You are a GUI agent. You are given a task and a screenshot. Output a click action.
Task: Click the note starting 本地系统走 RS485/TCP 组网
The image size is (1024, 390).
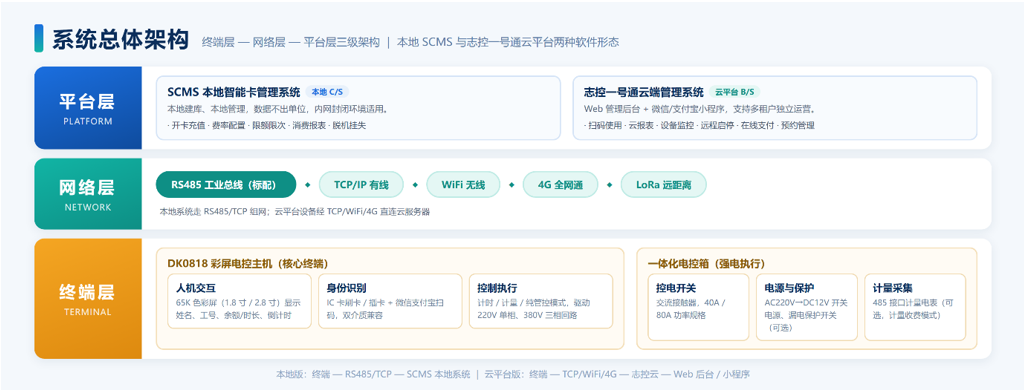pos(295,212)
